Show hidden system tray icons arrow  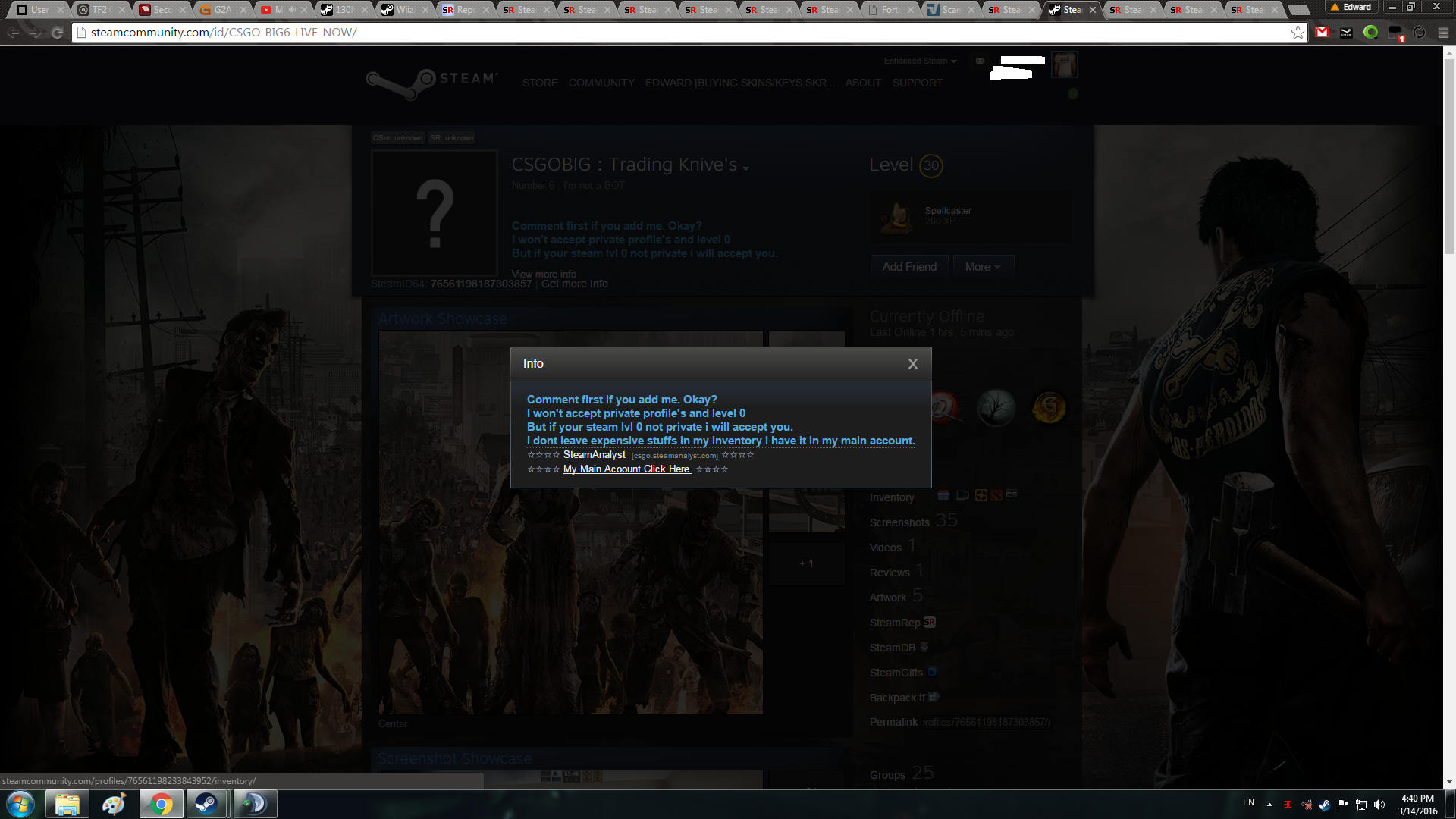pos(1269,805)
